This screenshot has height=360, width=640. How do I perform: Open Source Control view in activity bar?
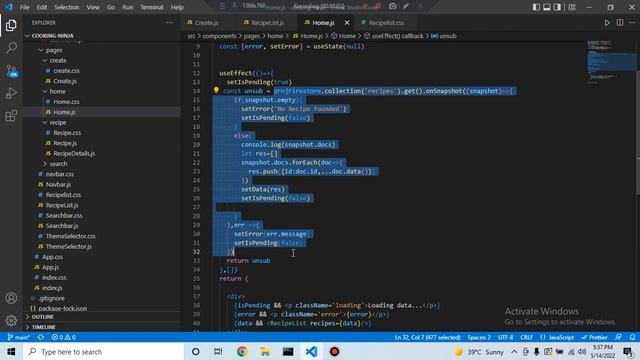11,71
